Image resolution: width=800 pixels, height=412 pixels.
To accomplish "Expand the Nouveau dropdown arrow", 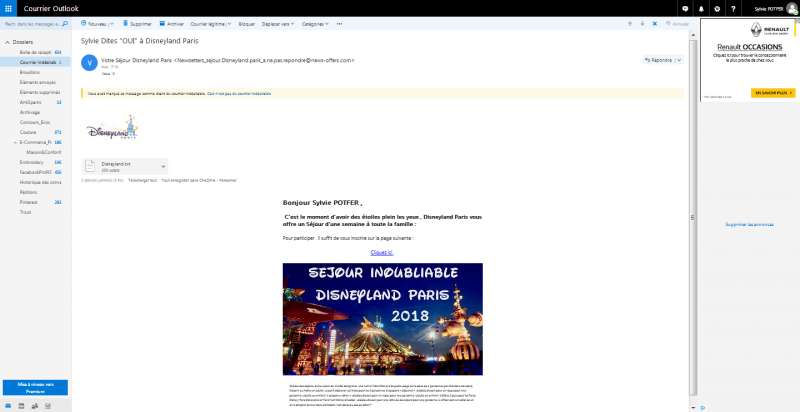I will [x=110, y=22].
